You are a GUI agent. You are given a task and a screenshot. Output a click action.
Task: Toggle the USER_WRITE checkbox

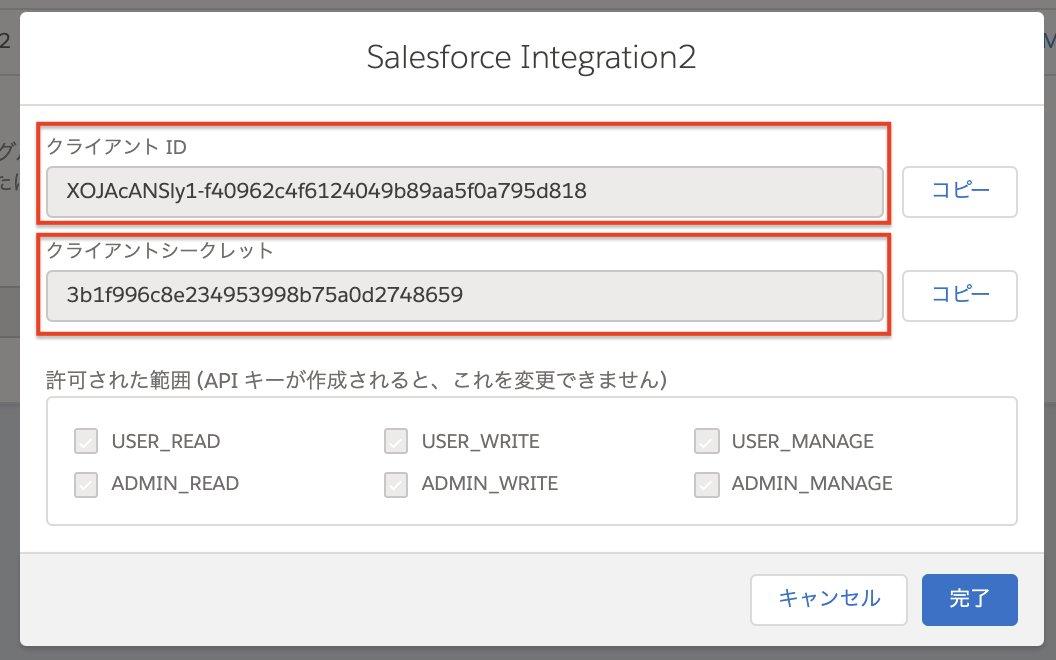[x=396, y=441]
